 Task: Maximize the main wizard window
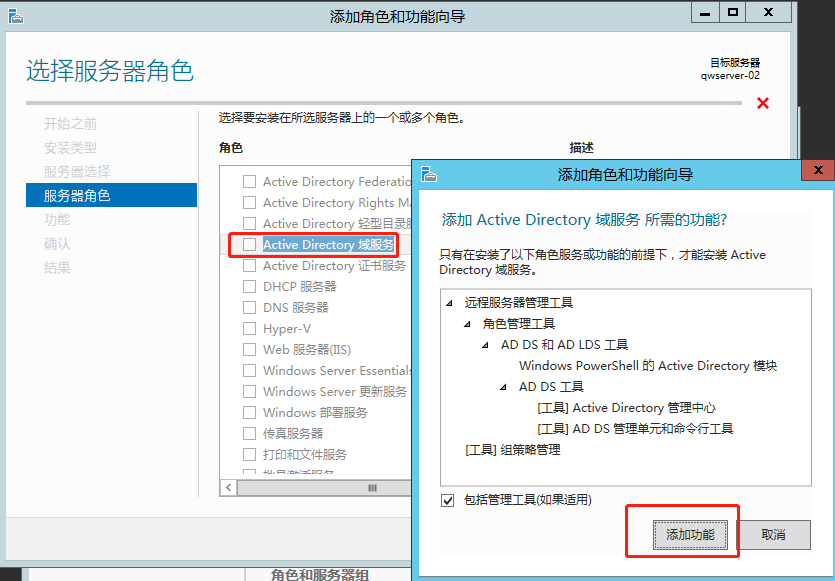tap(733, 13)
